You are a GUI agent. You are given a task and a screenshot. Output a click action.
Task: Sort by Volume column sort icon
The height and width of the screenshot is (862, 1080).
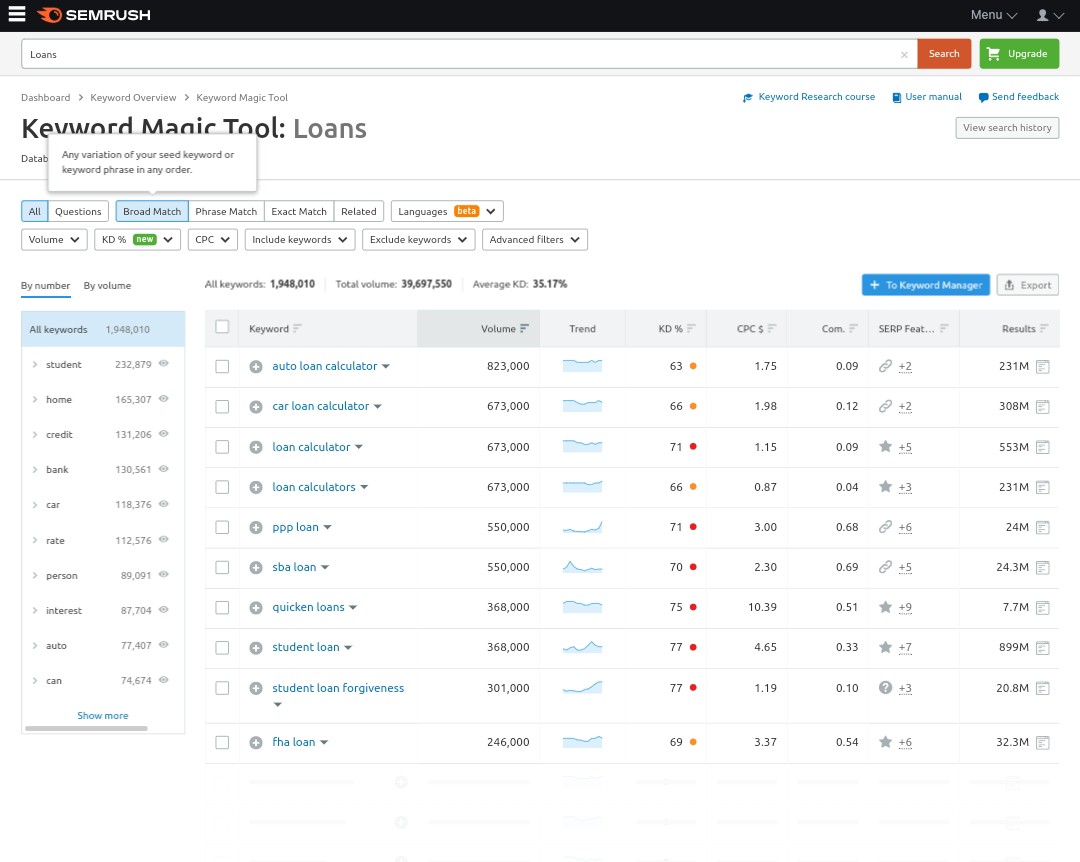click(524, 329)
